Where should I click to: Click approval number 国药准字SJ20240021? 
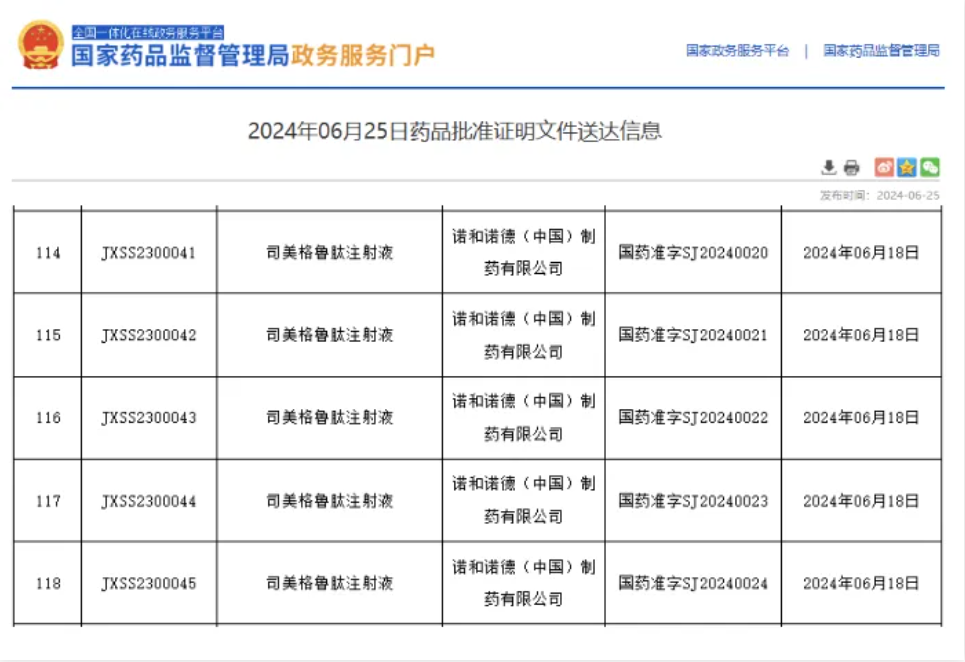(693, 335)
